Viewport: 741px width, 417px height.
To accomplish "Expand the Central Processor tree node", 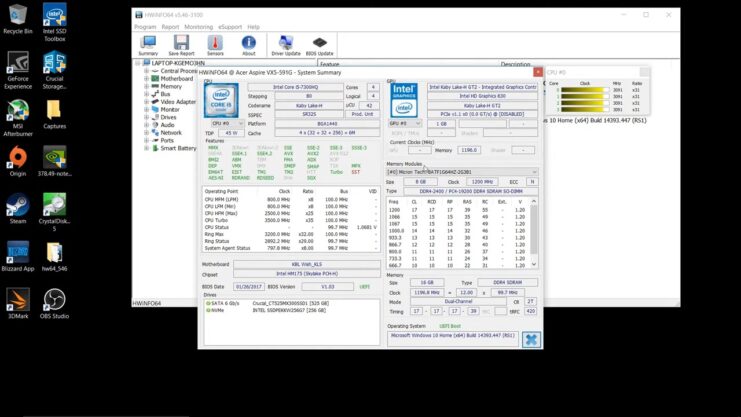I will coord(146,71).
